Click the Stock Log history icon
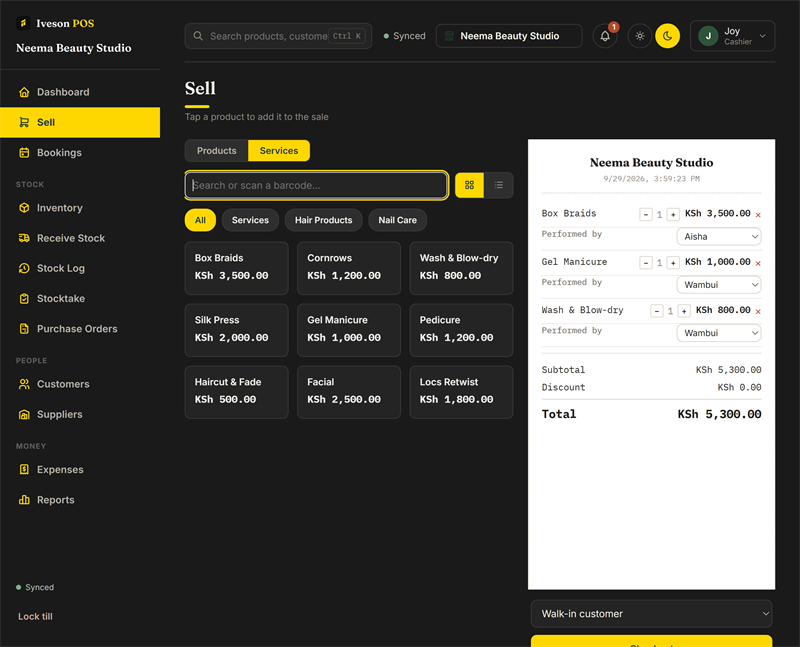The image size is (800, 647). [x=24, y=268]
